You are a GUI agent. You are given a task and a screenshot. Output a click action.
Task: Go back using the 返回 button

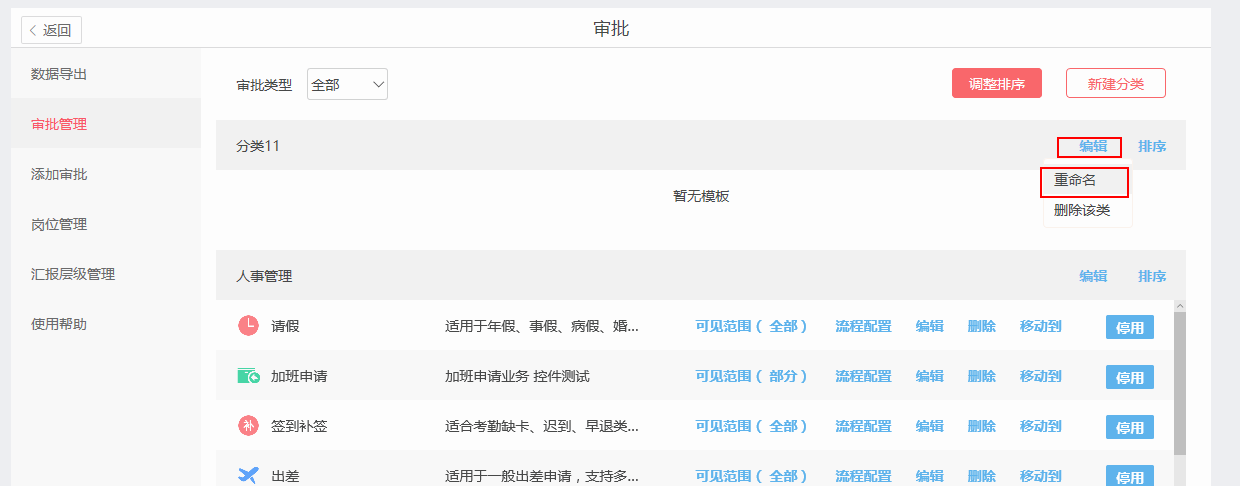click(x=51, y=30)
